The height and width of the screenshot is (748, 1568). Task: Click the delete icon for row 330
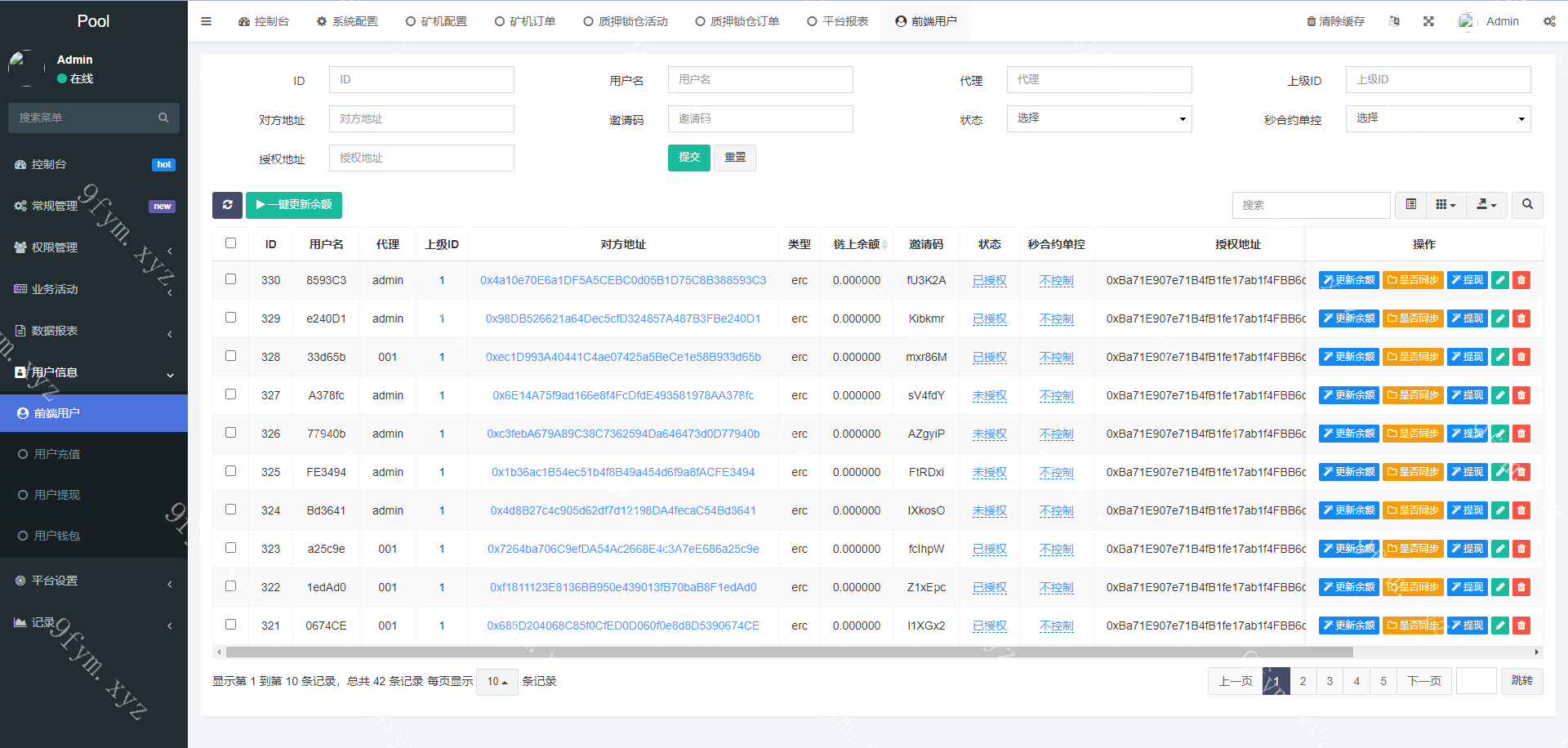click(1521, 280)
